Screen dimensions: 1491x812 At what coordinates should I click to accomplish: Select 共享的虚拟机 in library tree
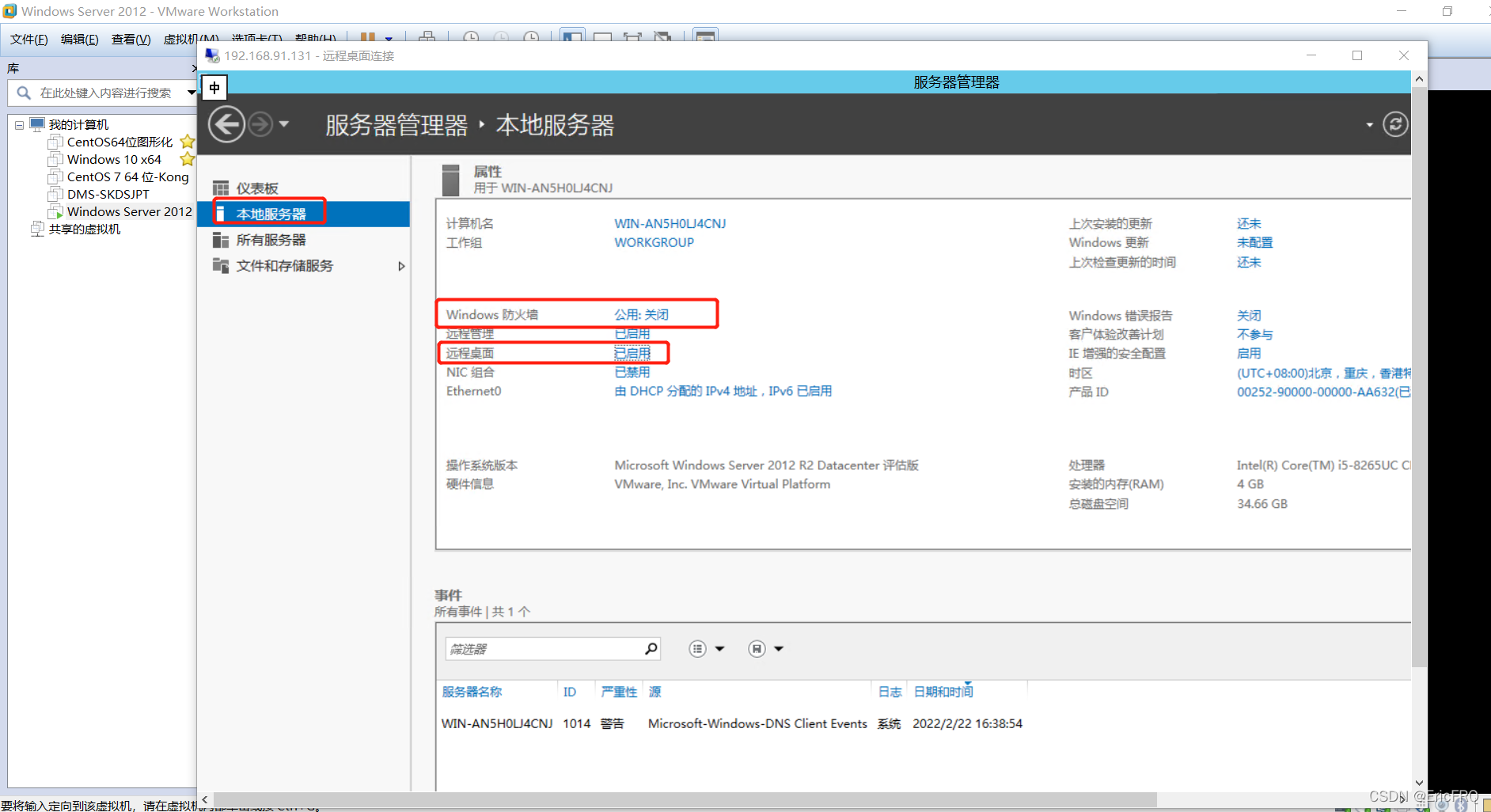tap(85, 229)
